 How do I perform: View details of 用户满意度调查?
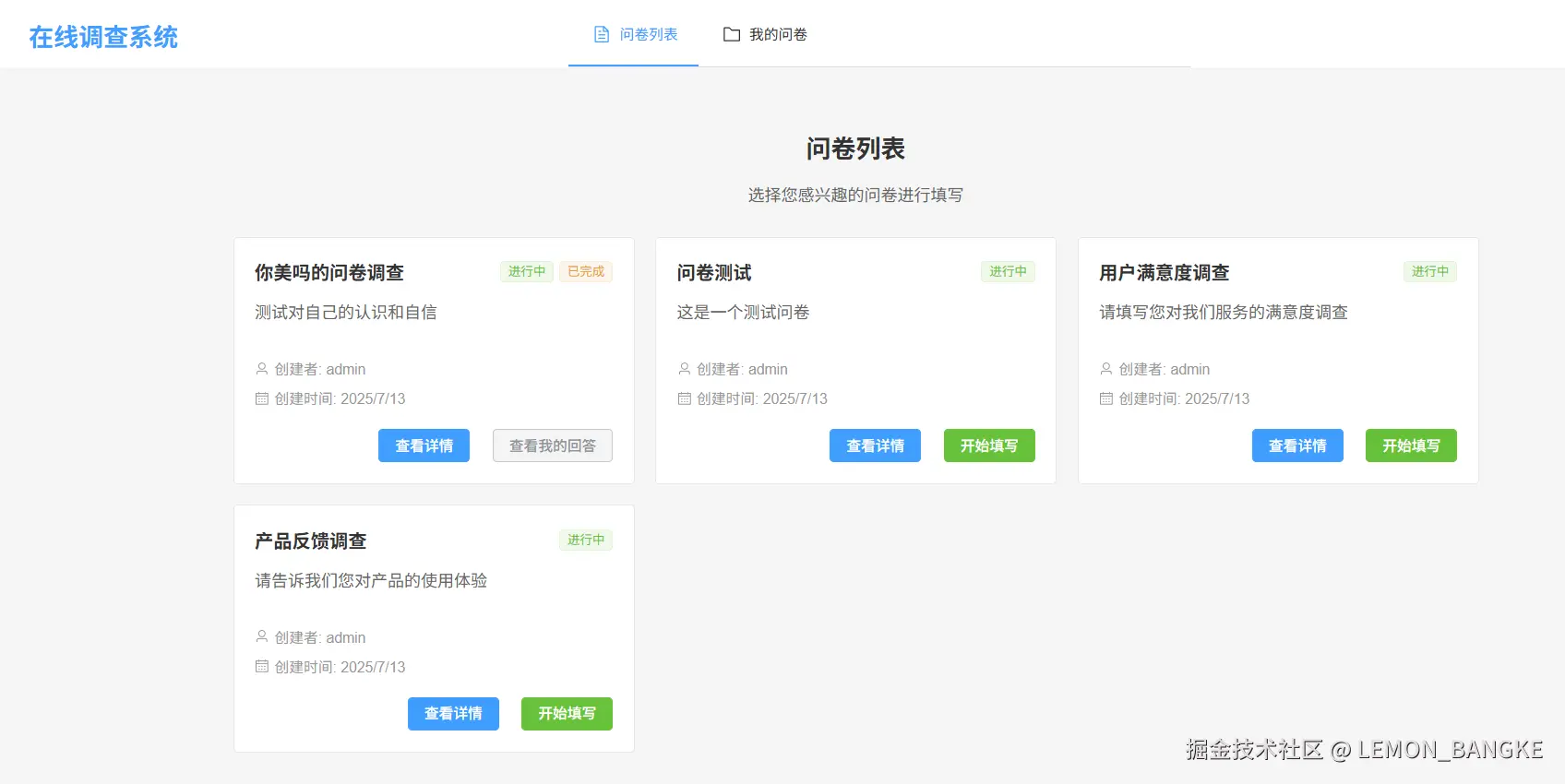click(1297, 445)
